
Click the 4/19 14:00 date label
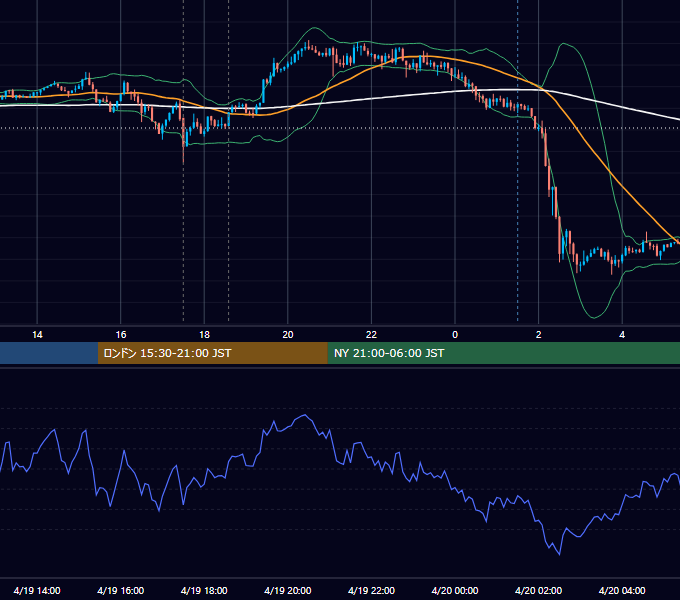37,590
